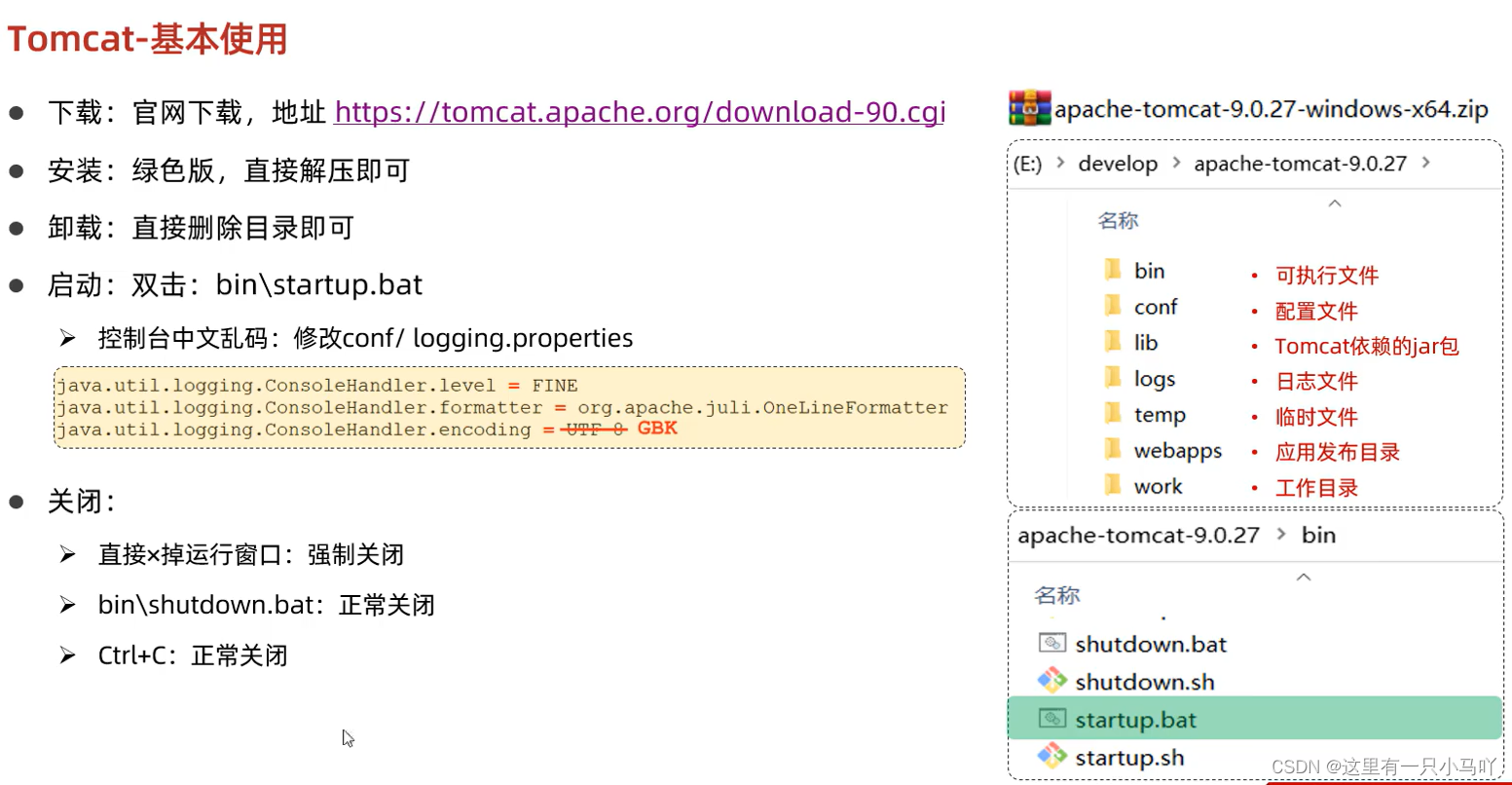Viewport: 1512px width, 785px height.
Task: Click the lib folder icon
Action: coord(1113,342)
